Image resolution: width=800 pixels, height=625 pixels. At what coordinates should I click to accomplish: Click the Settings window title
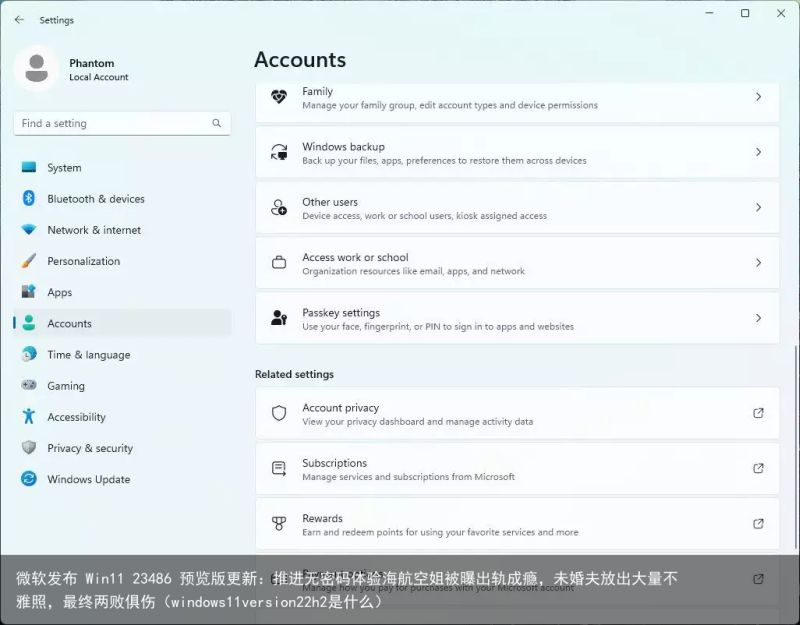[x=57, y=20]
